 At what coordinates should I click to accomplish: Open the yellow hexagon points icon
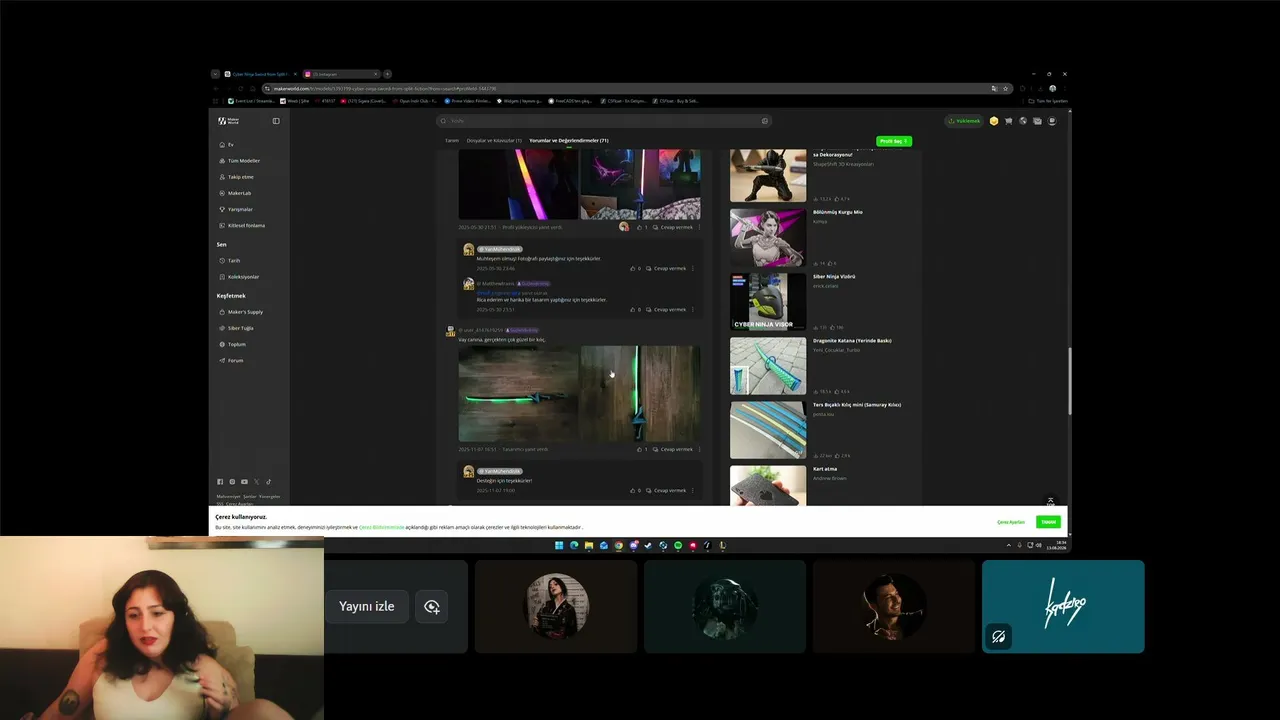[x=994, y=121]
